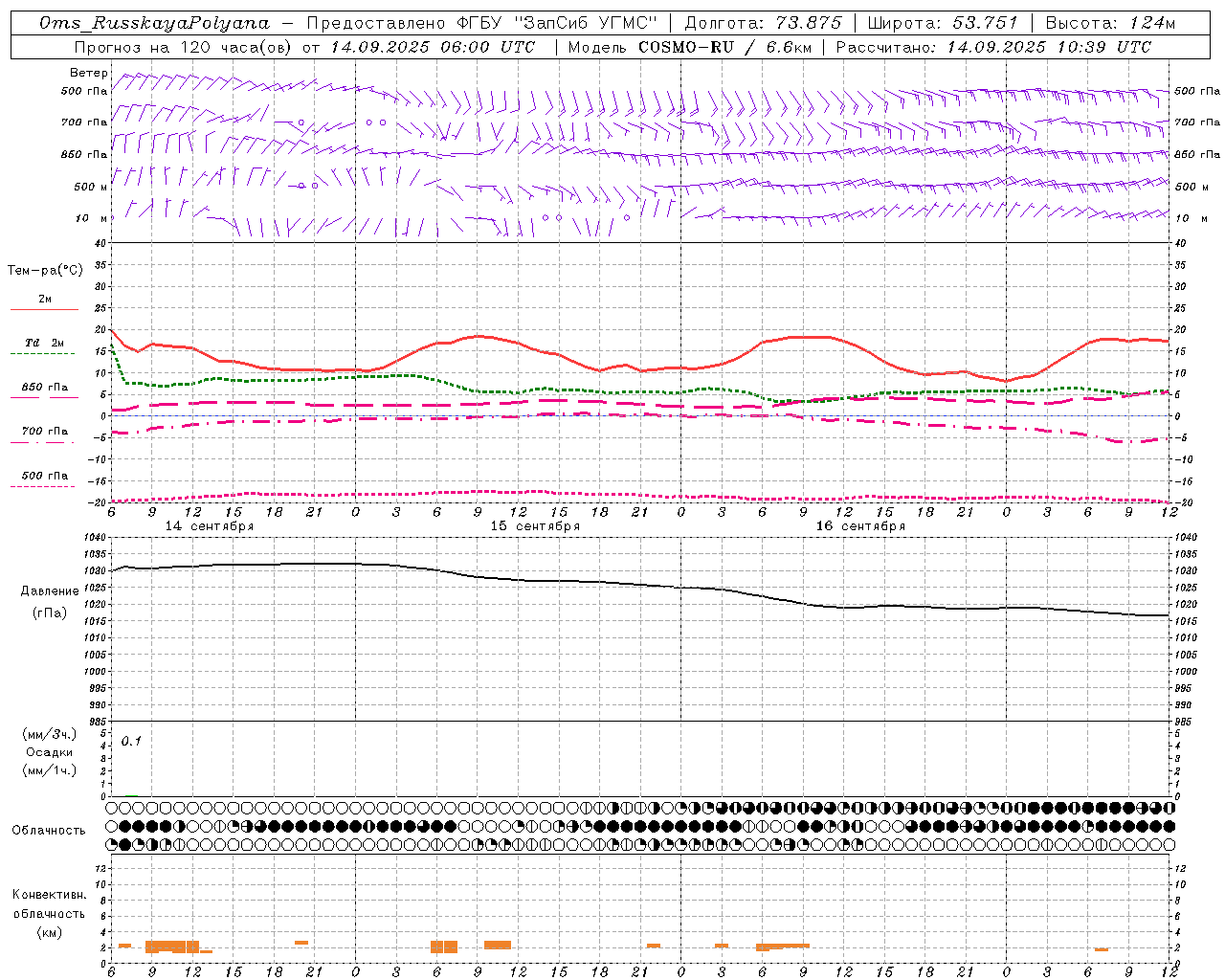The image size is (1225, 980).
Task: Click the (мм/3ч.) precipitation unit label
Action: click(x=49, y=734)
